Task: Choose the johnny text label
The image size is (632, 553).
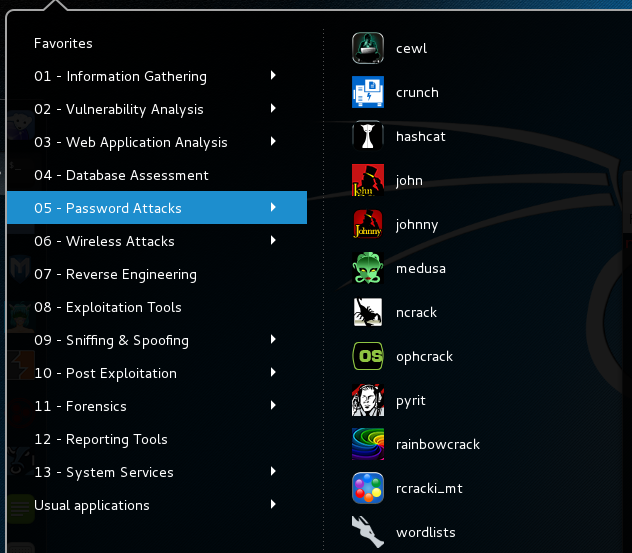Action: (x=417, y=225)
